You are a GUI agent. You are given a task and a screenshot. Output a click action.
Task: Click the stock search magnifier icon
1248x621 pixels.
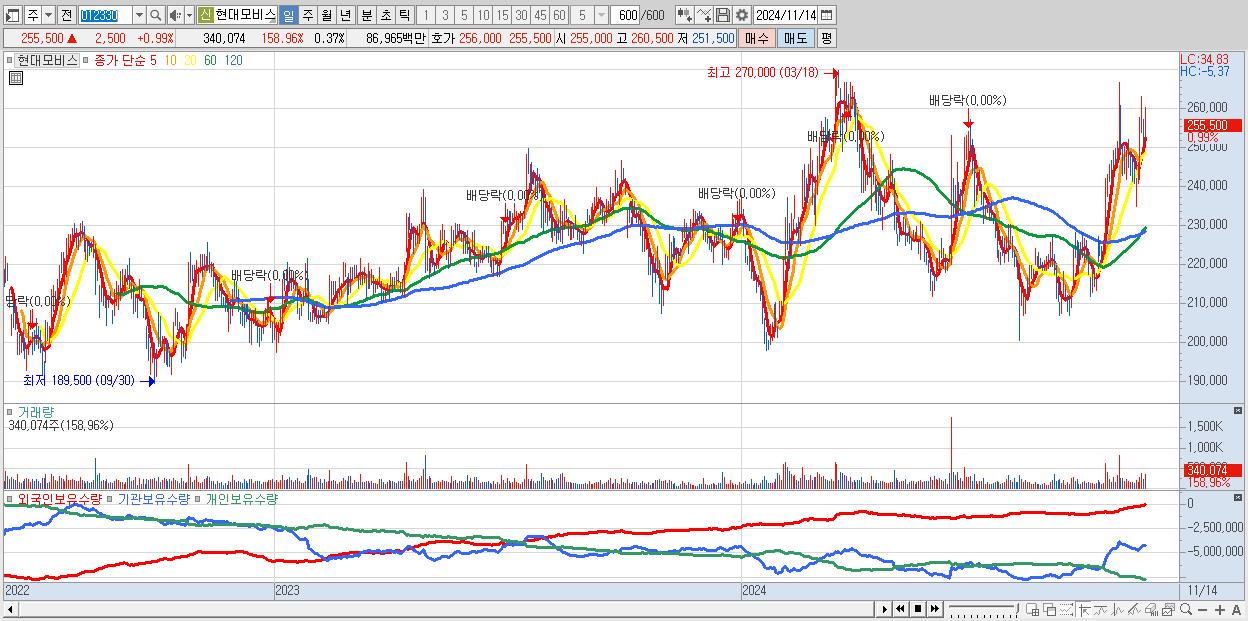tap(156, 15)
